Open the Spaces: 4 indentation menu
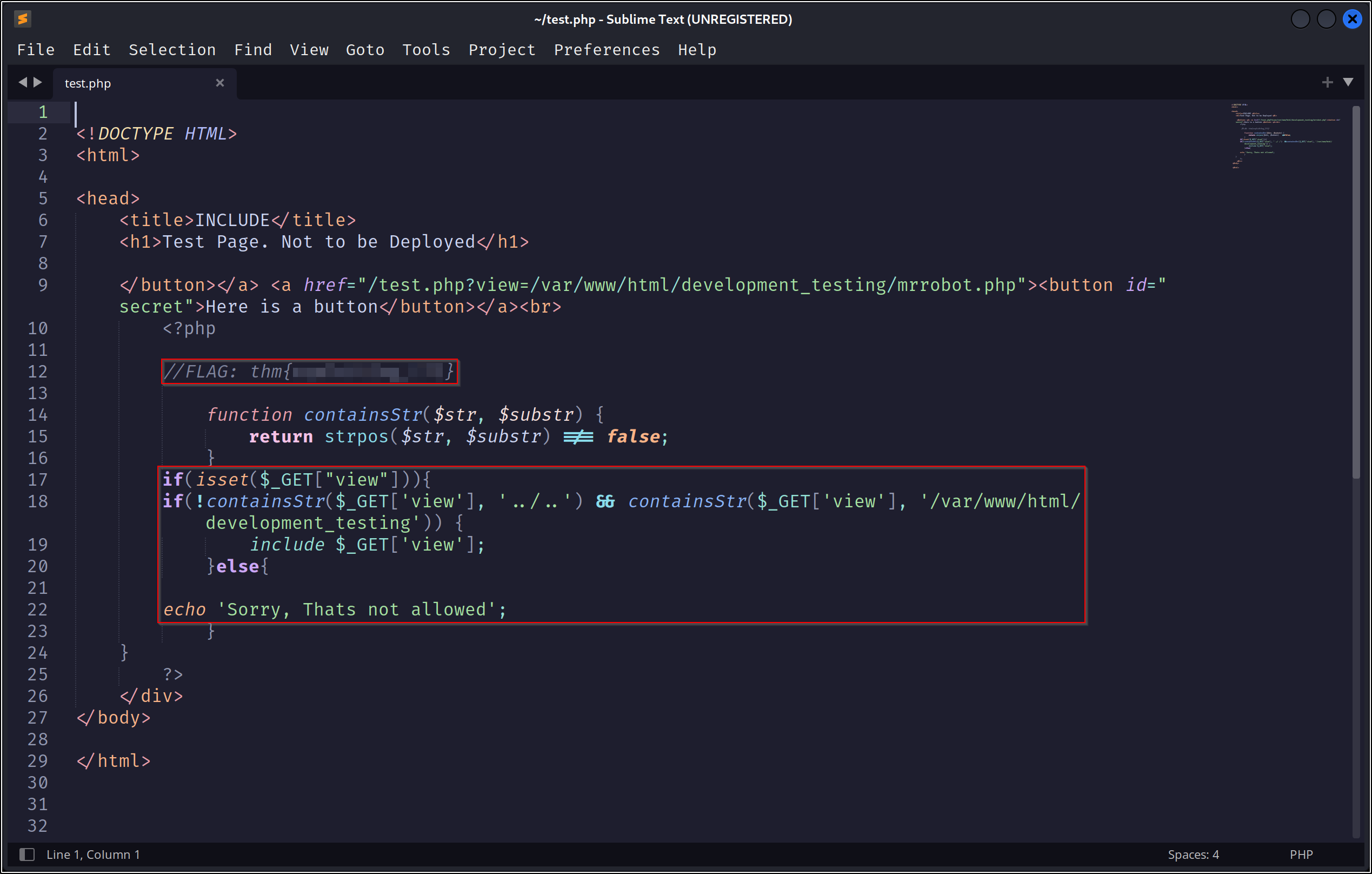The image size is (1372, 874). click(x=1193, y=854)
